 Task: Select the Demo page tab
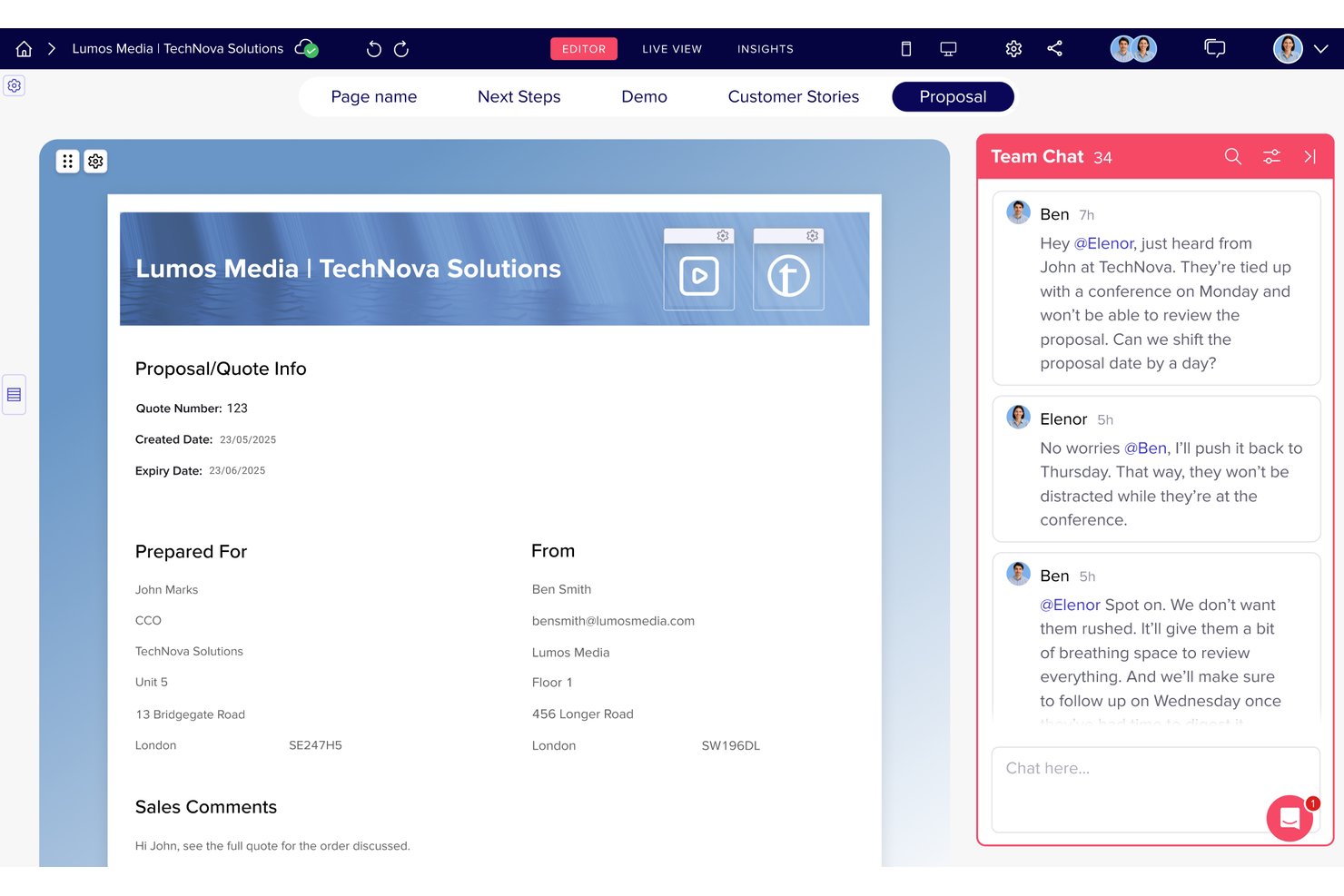pyautogui.click(x=644, y=96)
